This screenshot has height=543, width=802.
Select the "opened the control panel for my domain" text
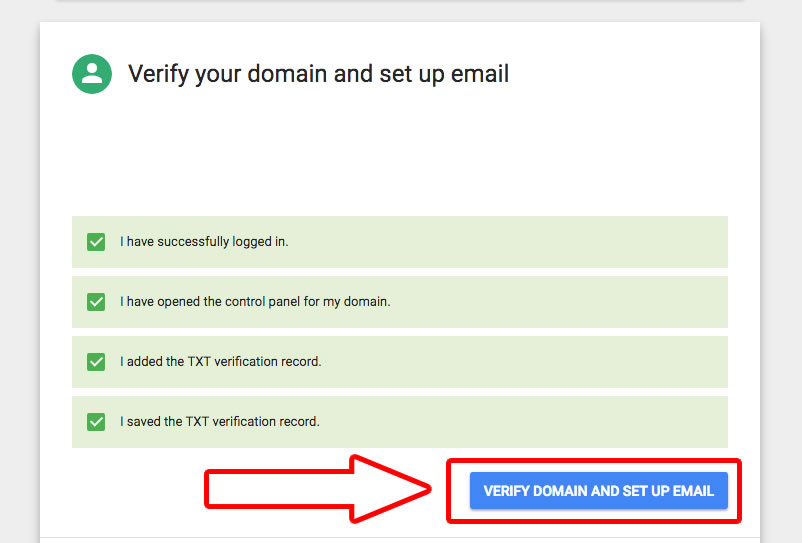coord(255,302)
